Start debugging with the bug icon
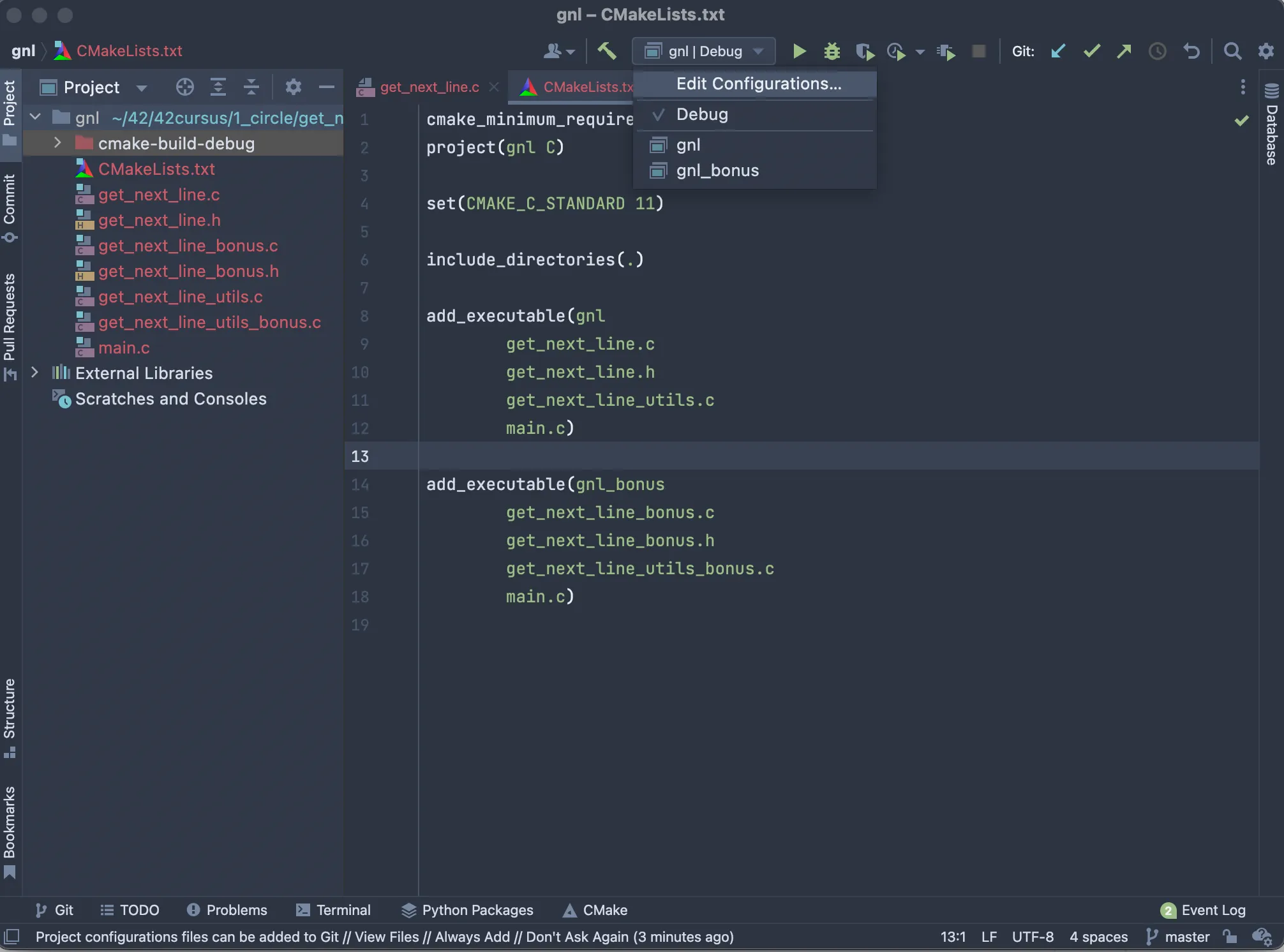Screen dimensions: 1284x952 [x=832, y=51]
